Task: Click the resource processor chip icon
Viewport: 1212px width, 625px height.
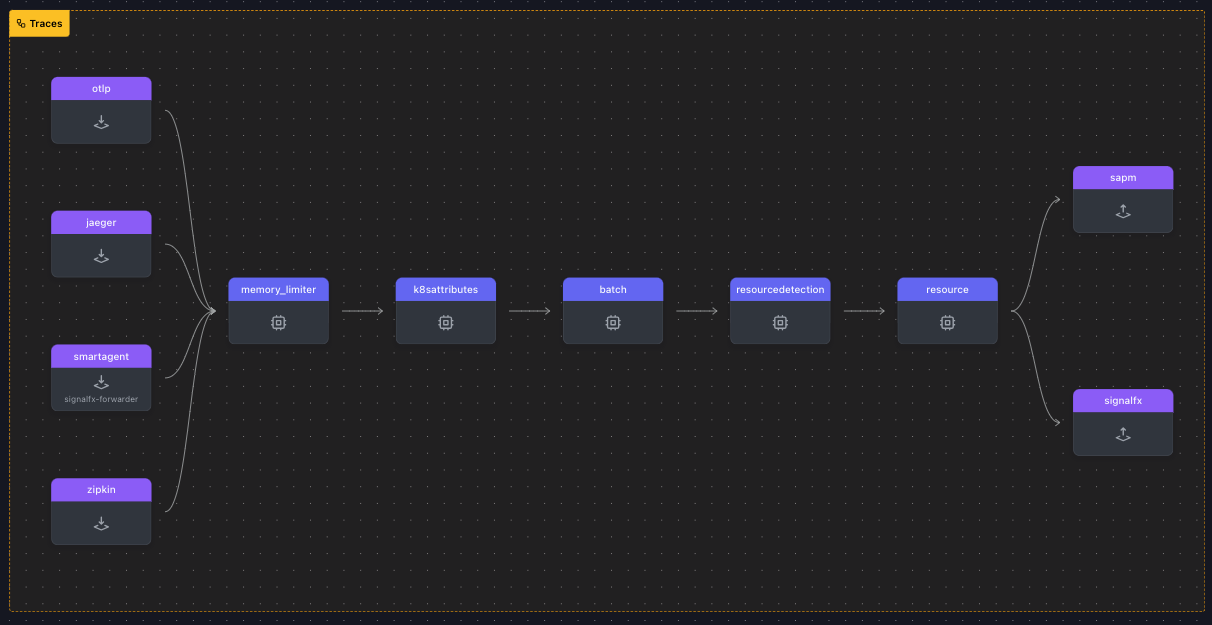Action: coord(947,323)
